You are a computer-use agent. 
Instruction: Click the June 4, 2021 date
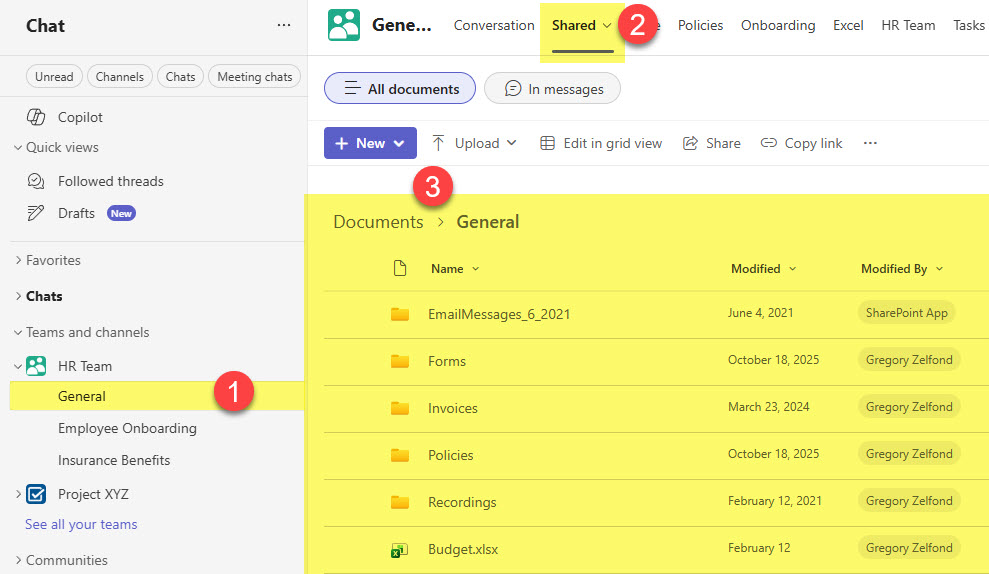pyautogui.click(x=760, y=313)
